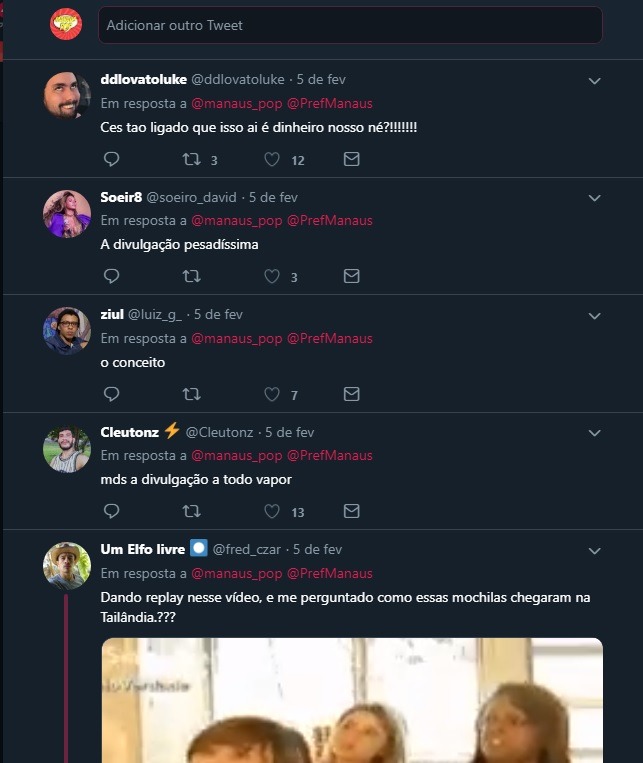This screenshot has width=643, height=763.
Task: Open Um Elfo livre's video thumbnail
Action: click(x=352, y=700)
